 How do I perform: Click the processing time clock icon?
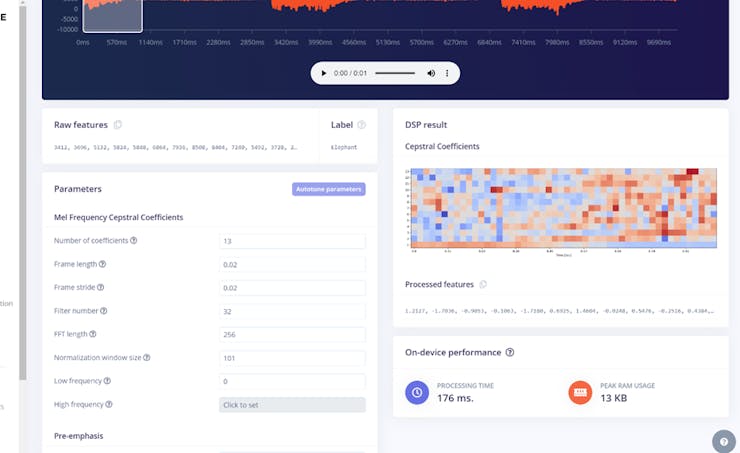[x=417, y=393]
